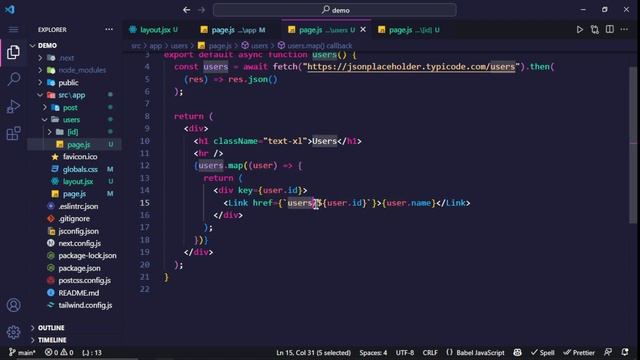This screenshot has height=360, width=640.
Task: Click the bracket count 13 status item
Action: (92, 352)
